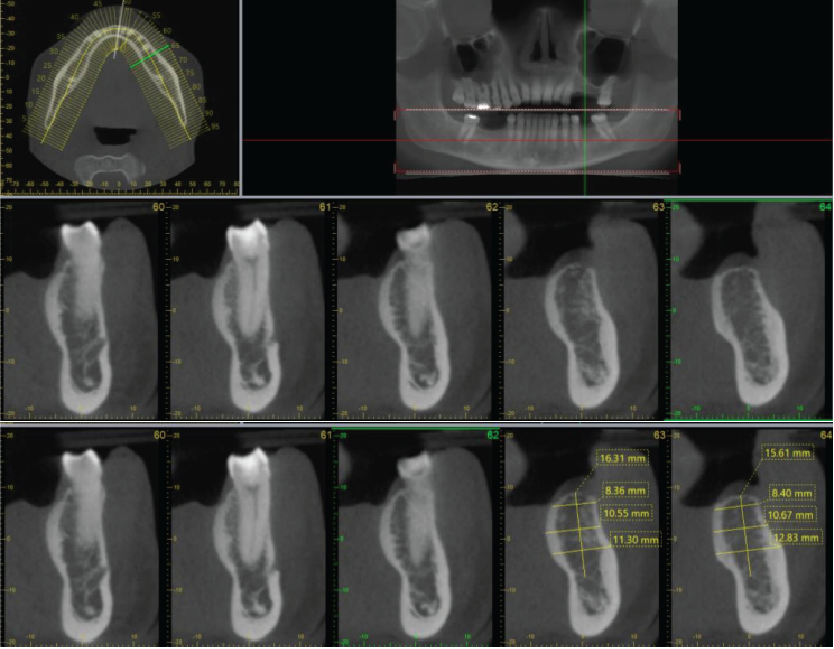Select the 8.40 mm measurement label
This screenshot has height=649, width=834.
792,492
